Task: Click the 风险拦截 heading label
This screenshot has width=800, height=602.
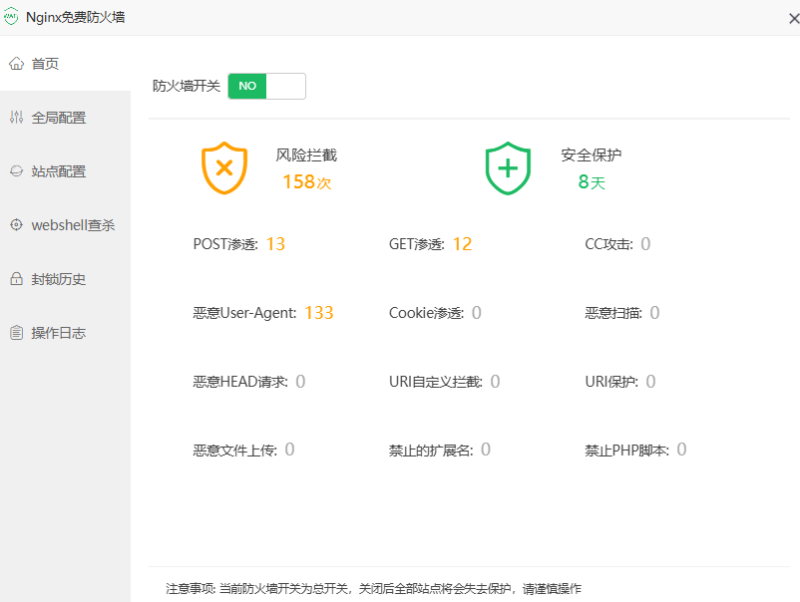Action: click(x=306, y=155)
